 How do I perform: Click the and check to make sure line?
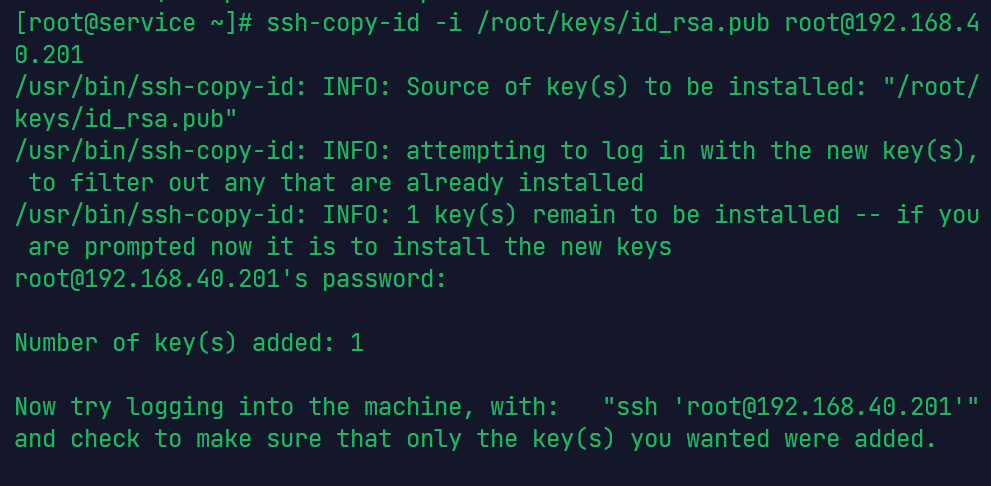tap(475, 439)
